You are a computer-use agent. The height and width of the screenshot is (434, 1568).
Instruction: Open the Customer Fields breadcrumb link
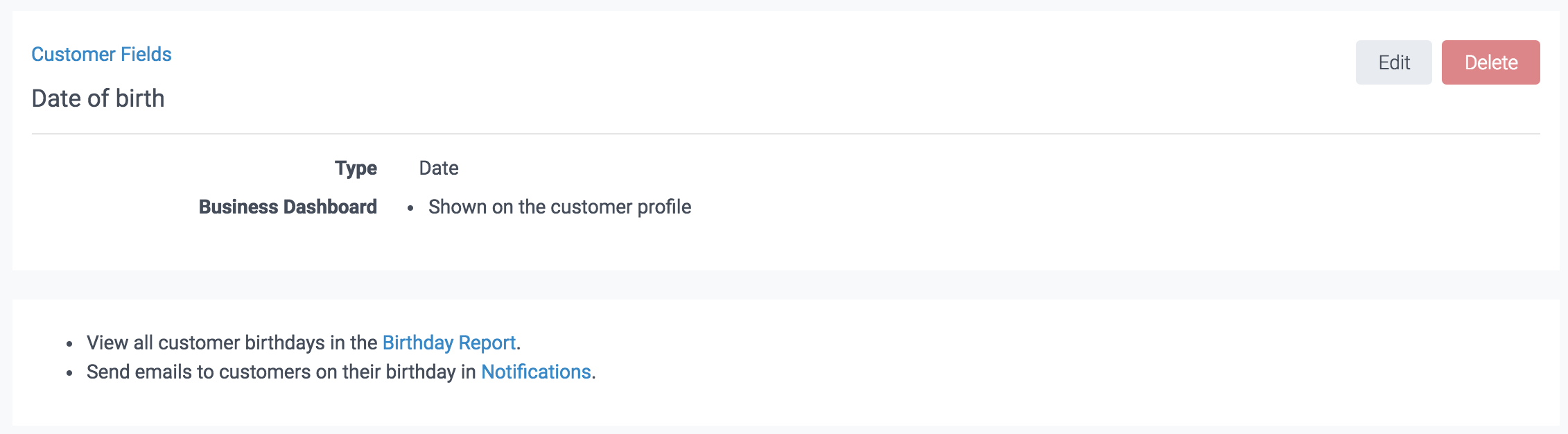[101, 54]
